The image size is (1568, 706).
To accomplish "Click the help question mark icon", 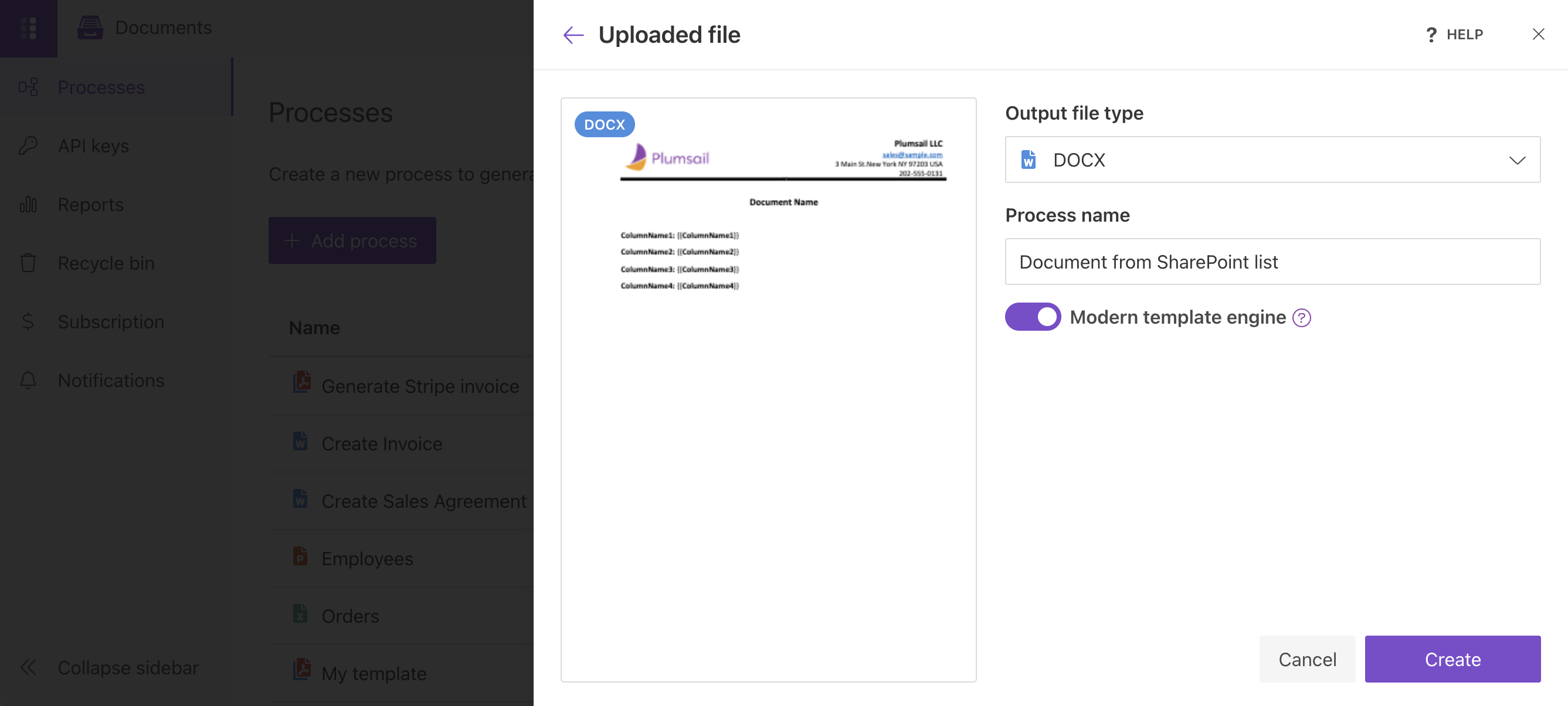I will (x=1431, y=35).
